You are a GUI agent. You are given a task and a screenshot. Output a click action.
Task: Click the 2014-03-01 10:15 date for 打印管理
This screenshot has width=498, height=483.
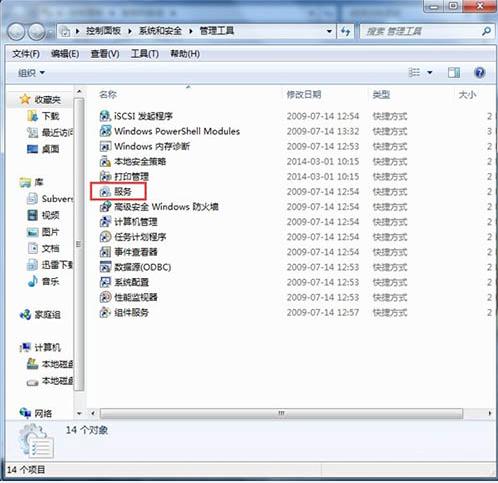point(323,176)
